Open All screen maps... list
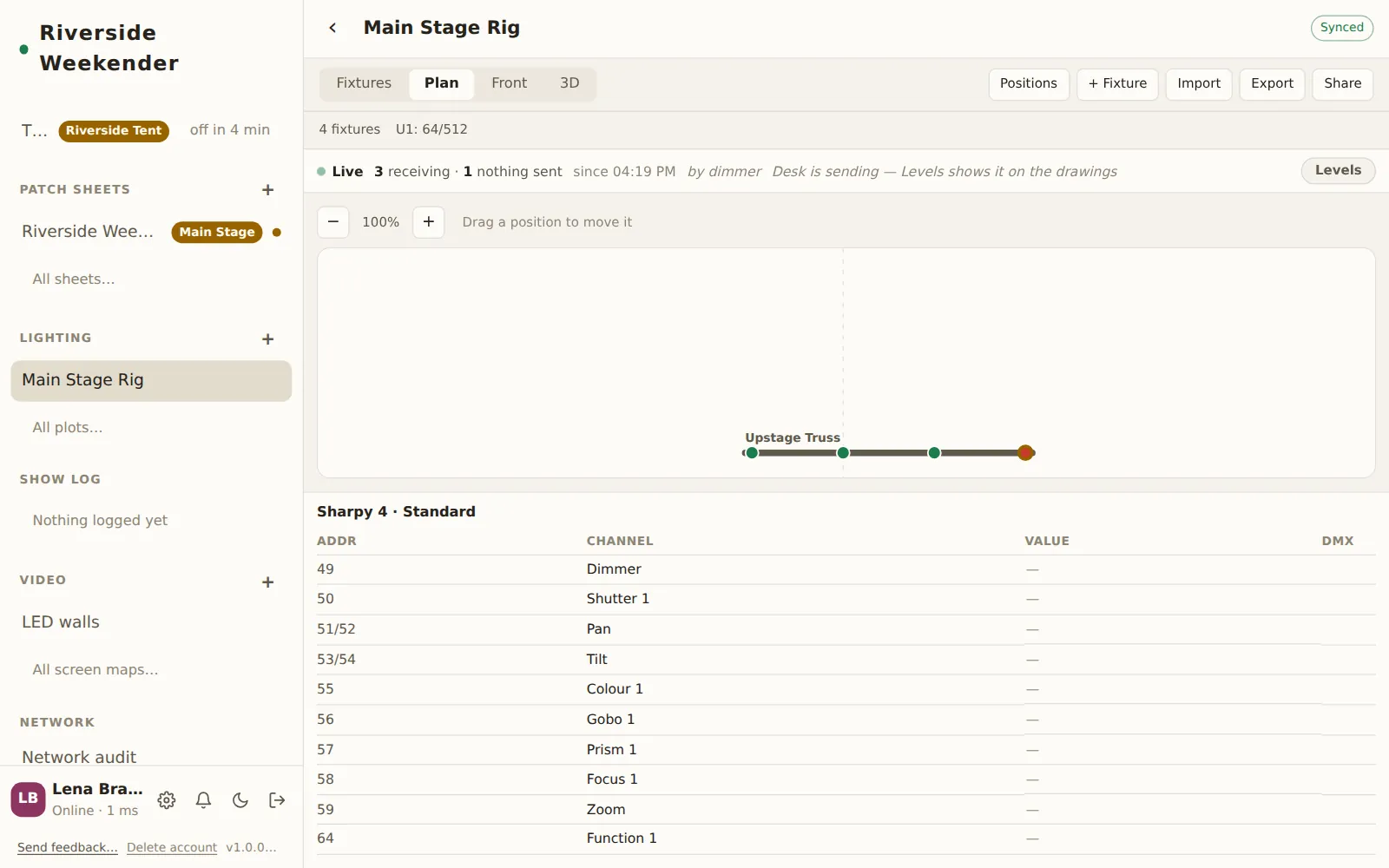This screenshot has height=868, width=1389. click(x=95, y=670)
